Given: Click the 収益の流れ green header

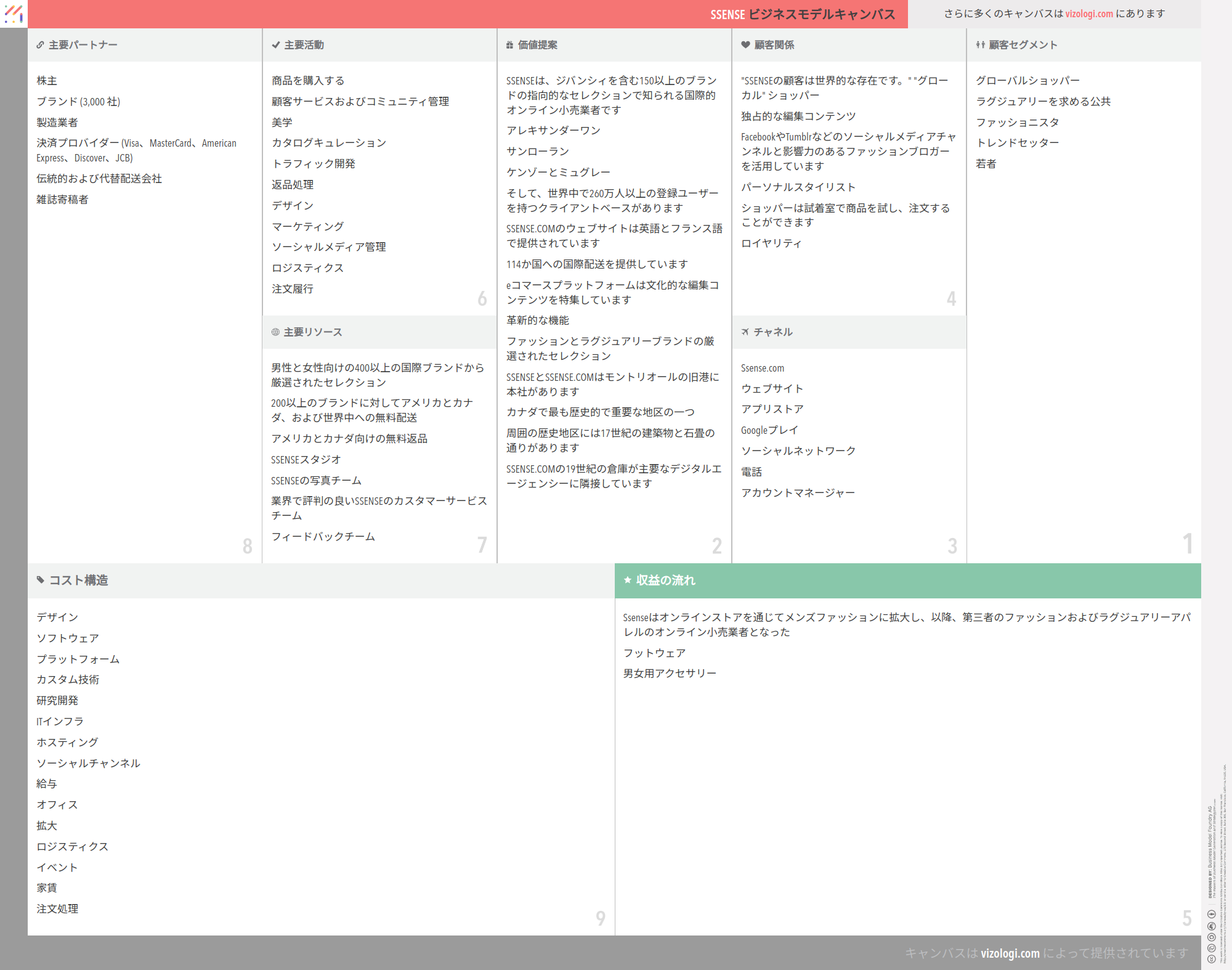Looking at the screenshot, I should (907, 581).
